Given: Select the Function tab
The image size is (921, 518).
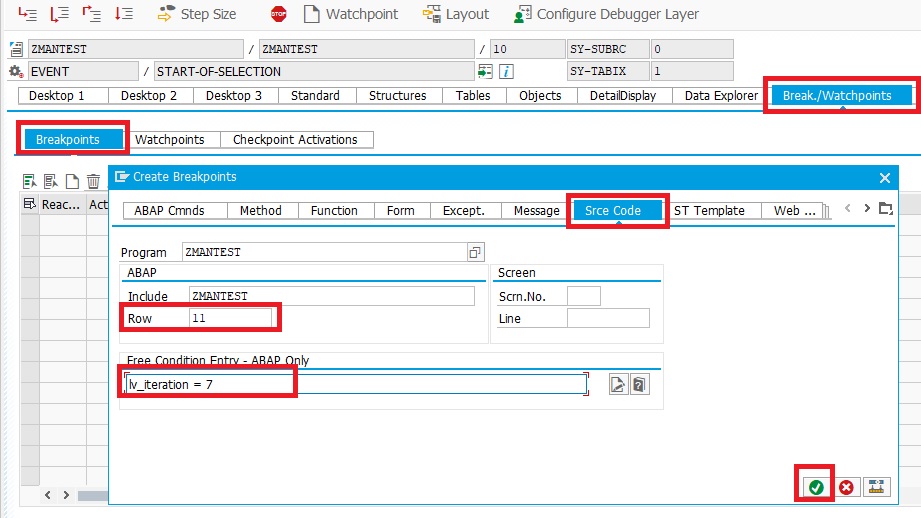Looking at the screenshot, I should click(x=336, y=210).
